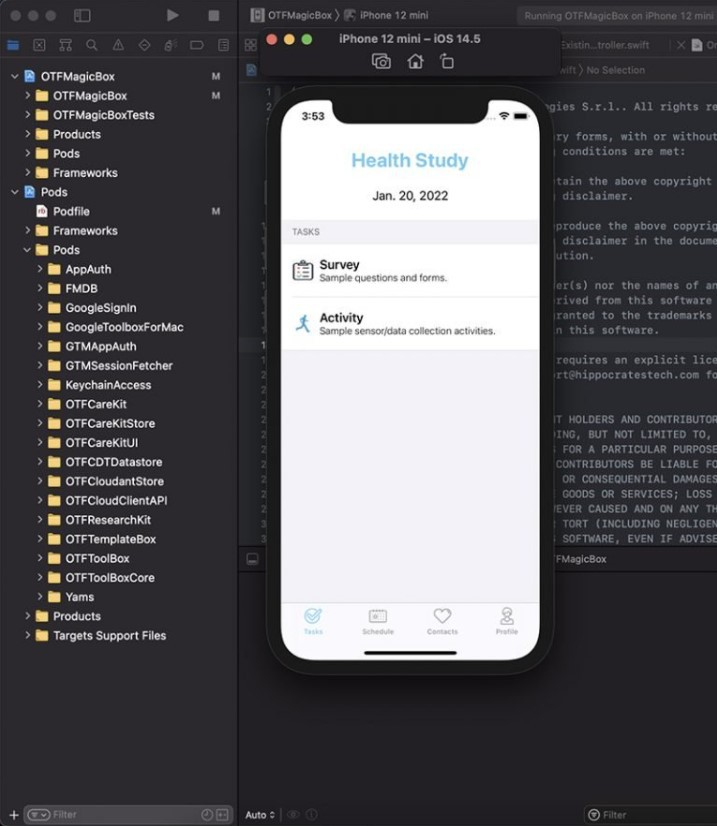Expand the AppAuth pod folder

point(40,269)
